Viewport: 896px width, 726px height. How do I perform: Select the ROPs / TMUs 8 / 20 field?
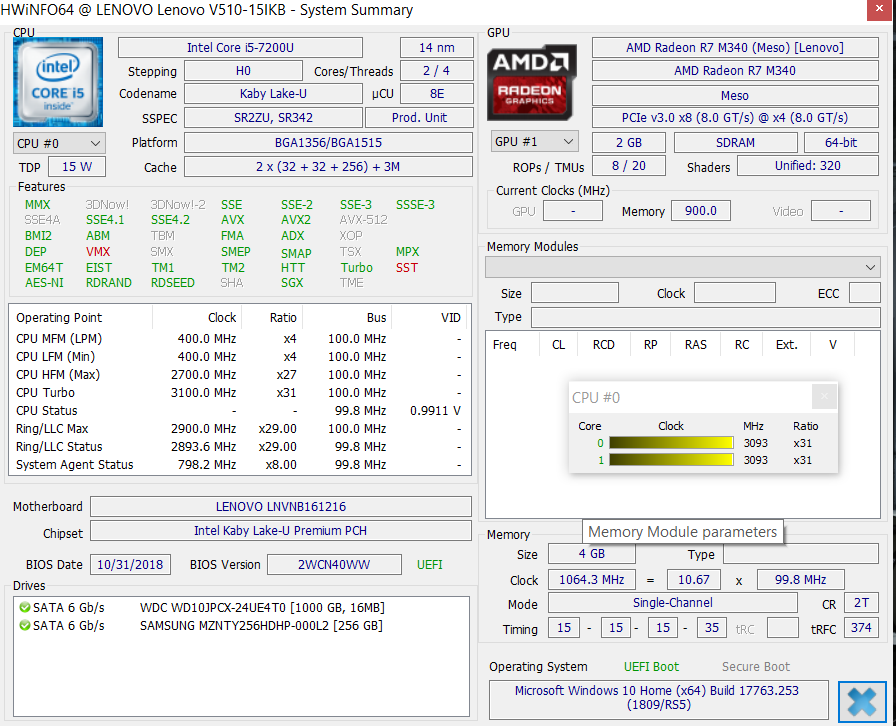[629, 166]
